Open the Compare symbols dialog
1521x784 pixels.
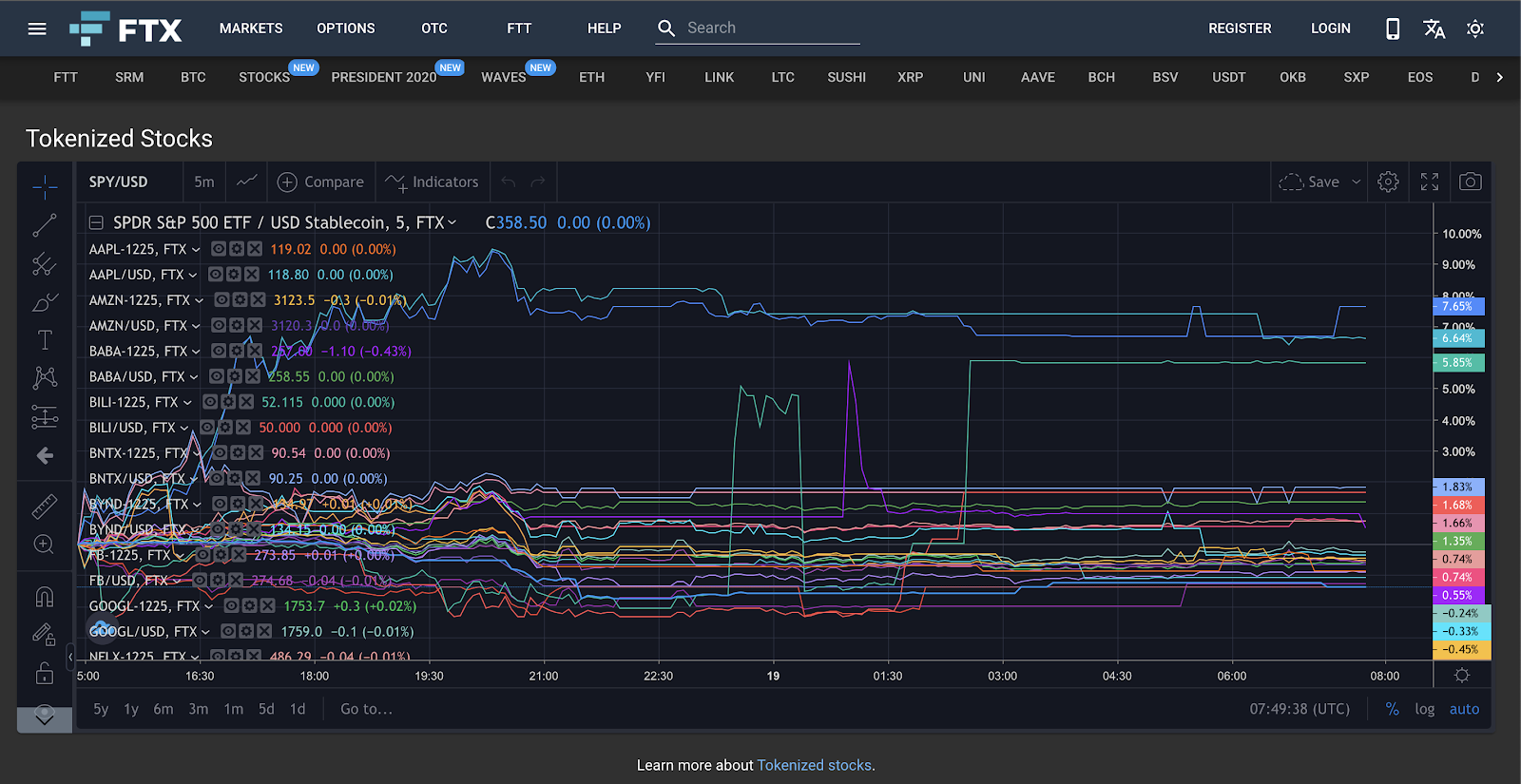[320, 182]
